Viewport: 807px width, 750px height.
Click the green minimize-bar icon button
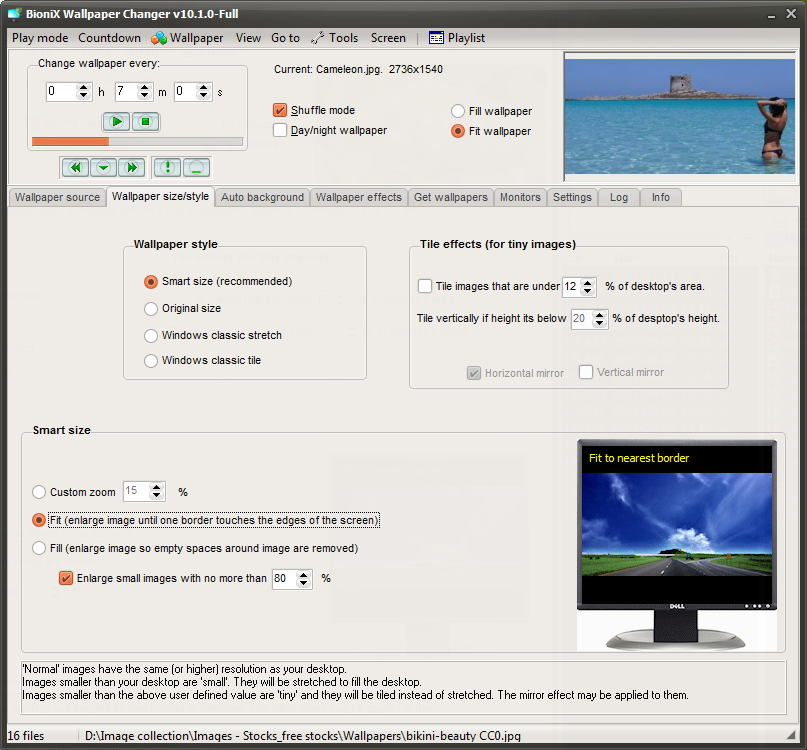pyautogui.click(x=196, y=168)
